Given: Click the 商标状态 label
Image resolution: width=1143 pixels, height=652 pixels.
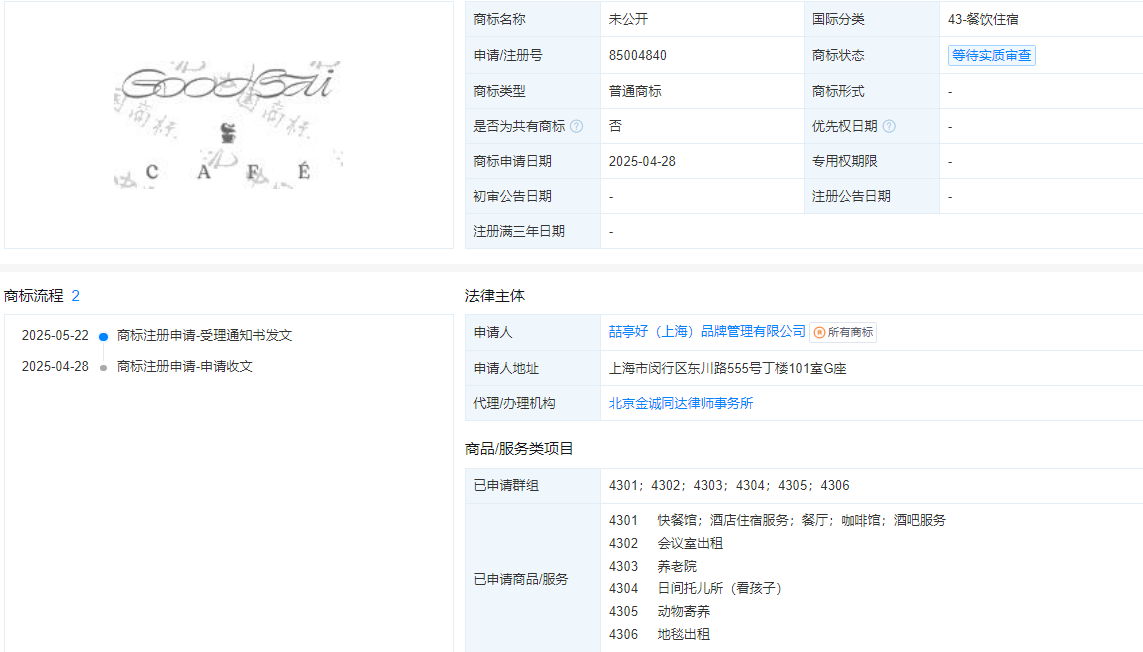Looking at the screenshot, I should [838, 55].
